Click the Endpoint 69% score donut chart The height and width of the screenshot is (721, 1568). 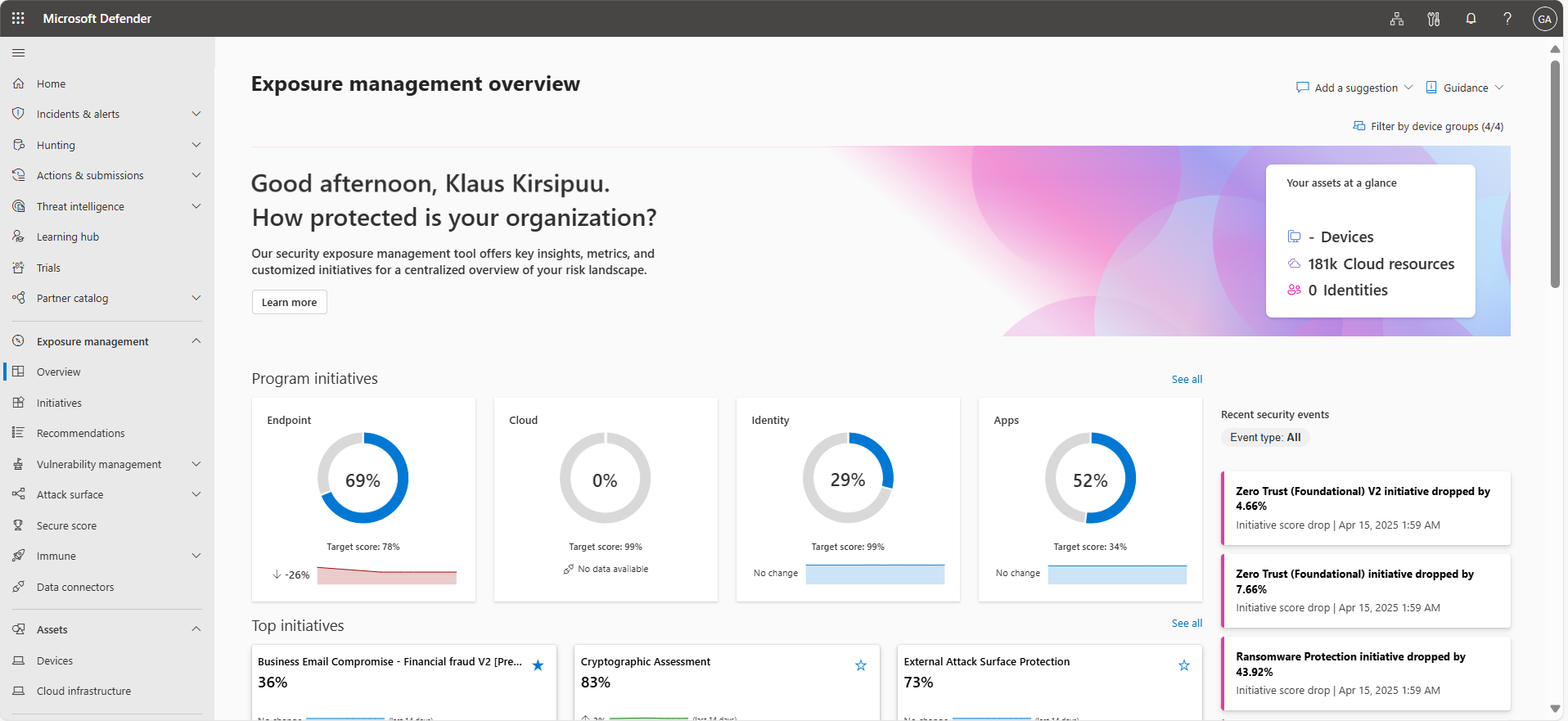[363, 479]
